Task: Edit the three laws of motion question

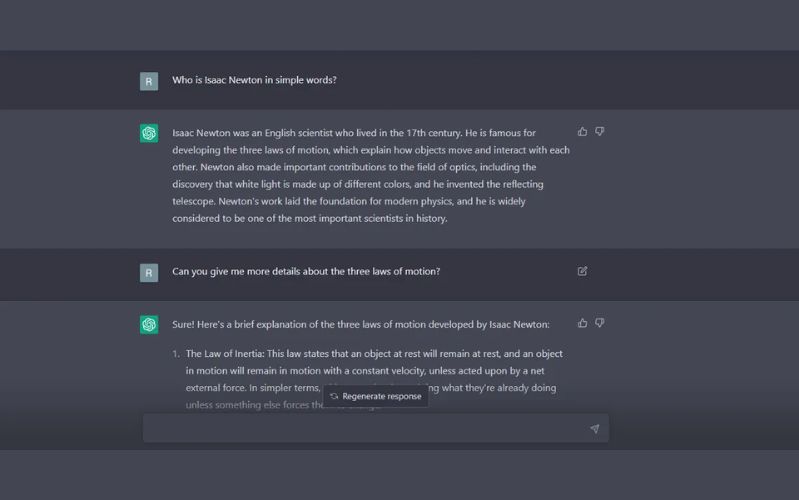Action: click(583, 271)
